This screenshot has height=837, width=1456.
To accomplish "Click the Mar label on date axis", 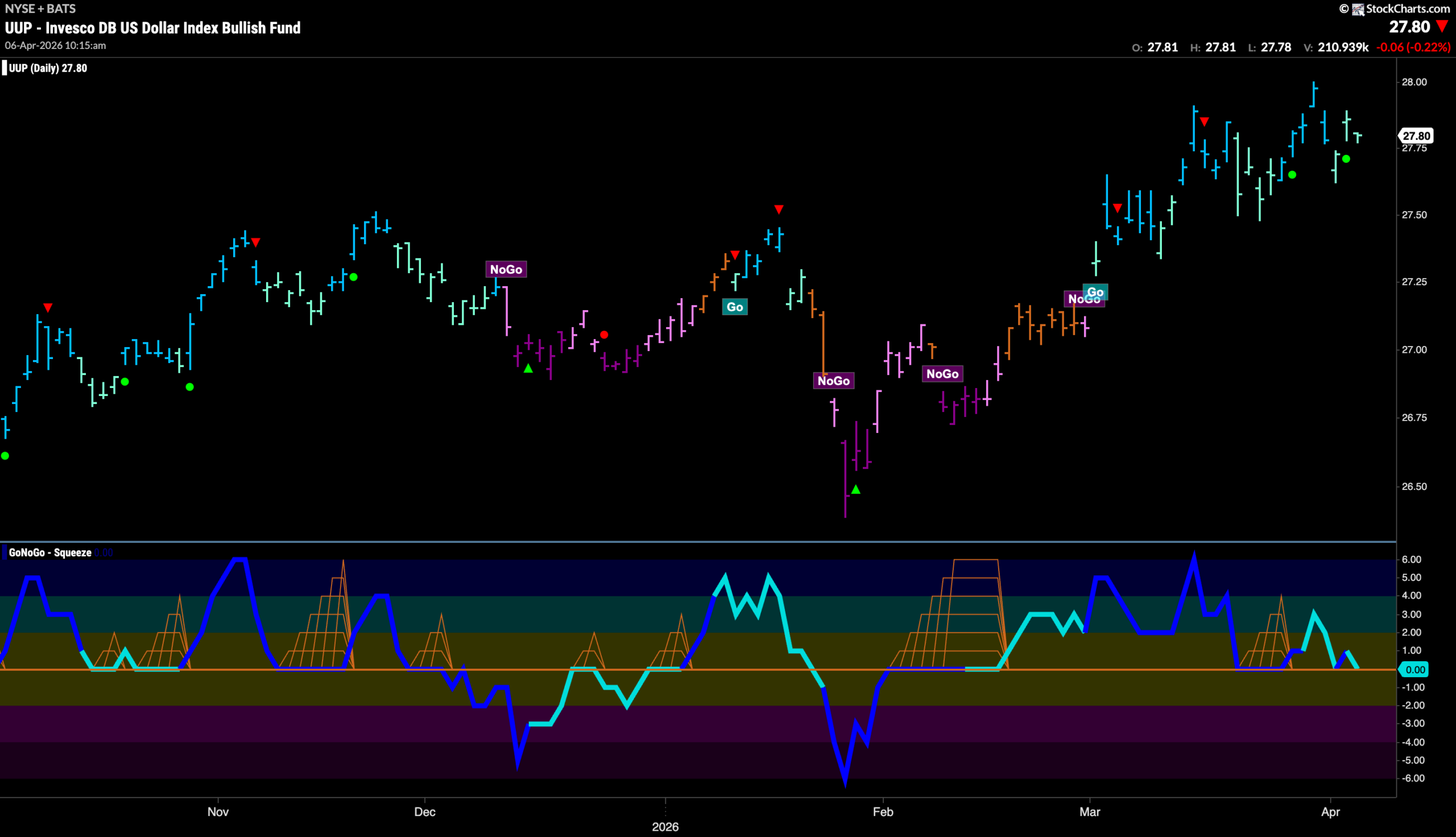I will point(1089,812).
